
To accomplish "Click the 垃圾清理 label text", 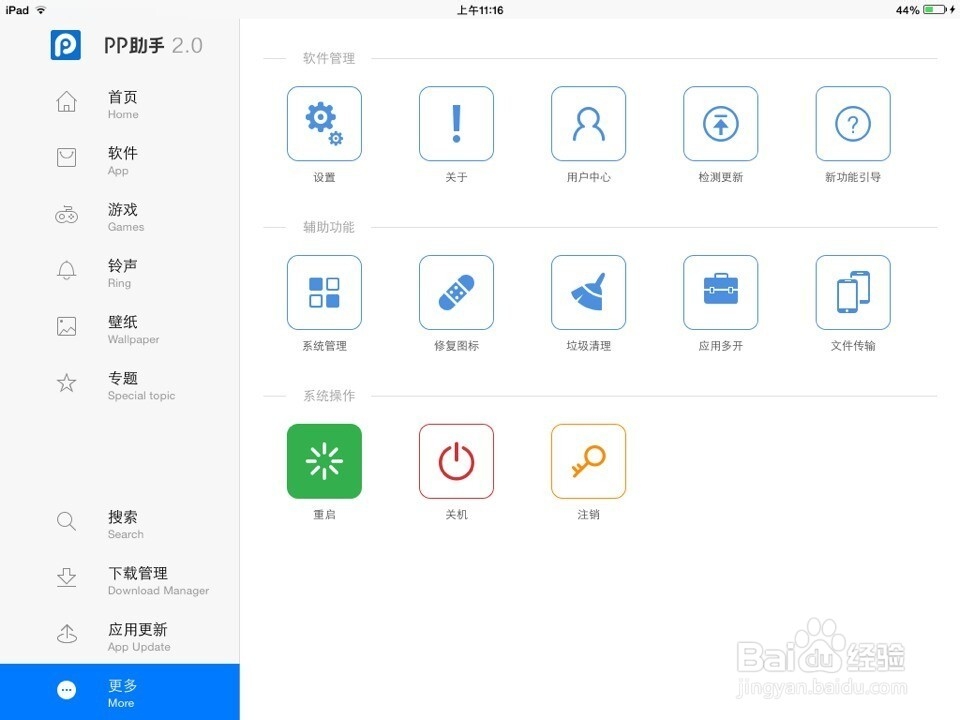I will pyautogui.click(x=588, y=346).
